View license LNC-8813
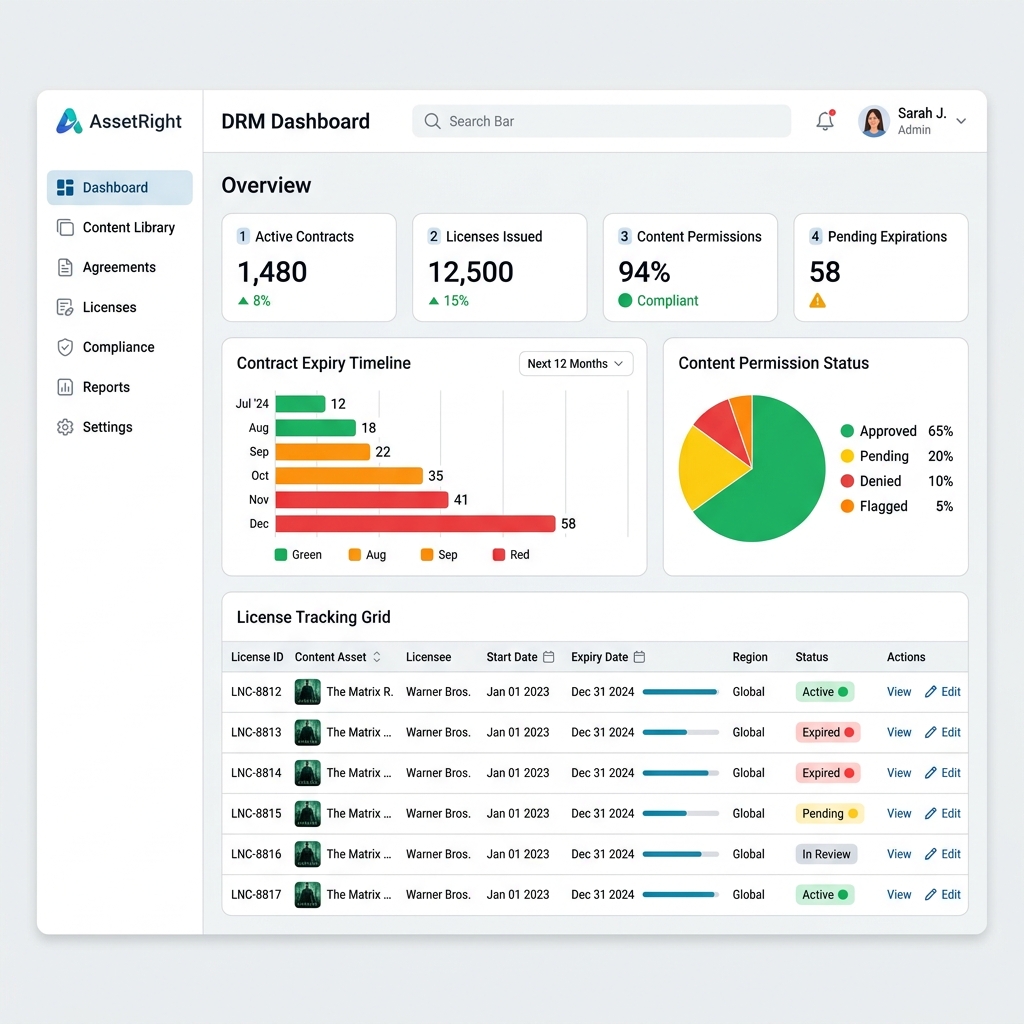The width and height of the screenshot is (1024, 1024). (899, 732)
